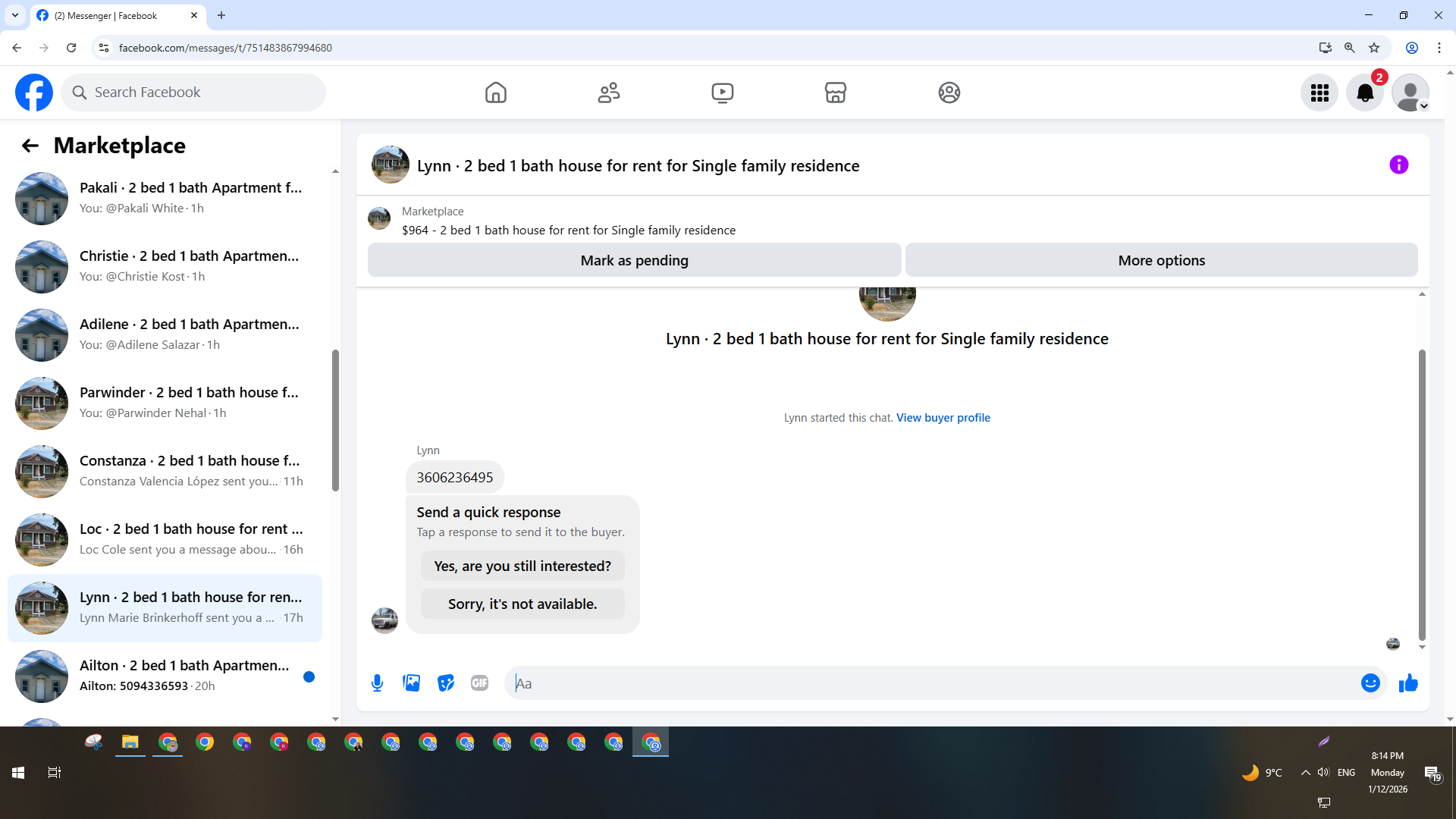The width and height of the screenshot is (1456, 819).
Task: Click the message text input field
Action: 933,683
